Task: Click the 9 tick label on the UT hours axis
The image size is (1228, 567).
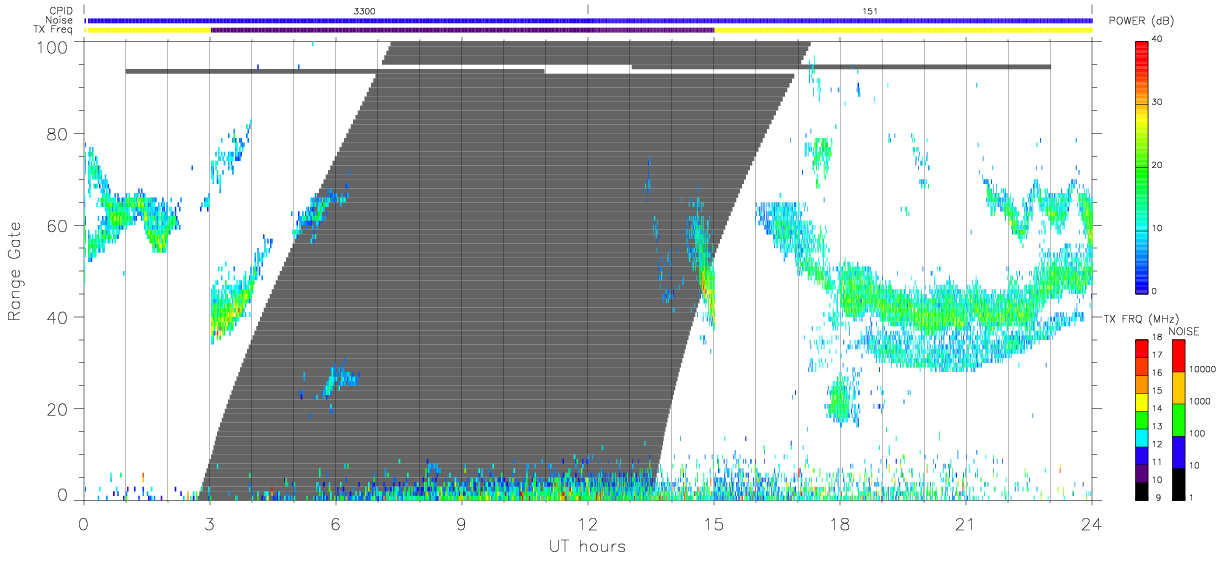Action: (462, 523)
